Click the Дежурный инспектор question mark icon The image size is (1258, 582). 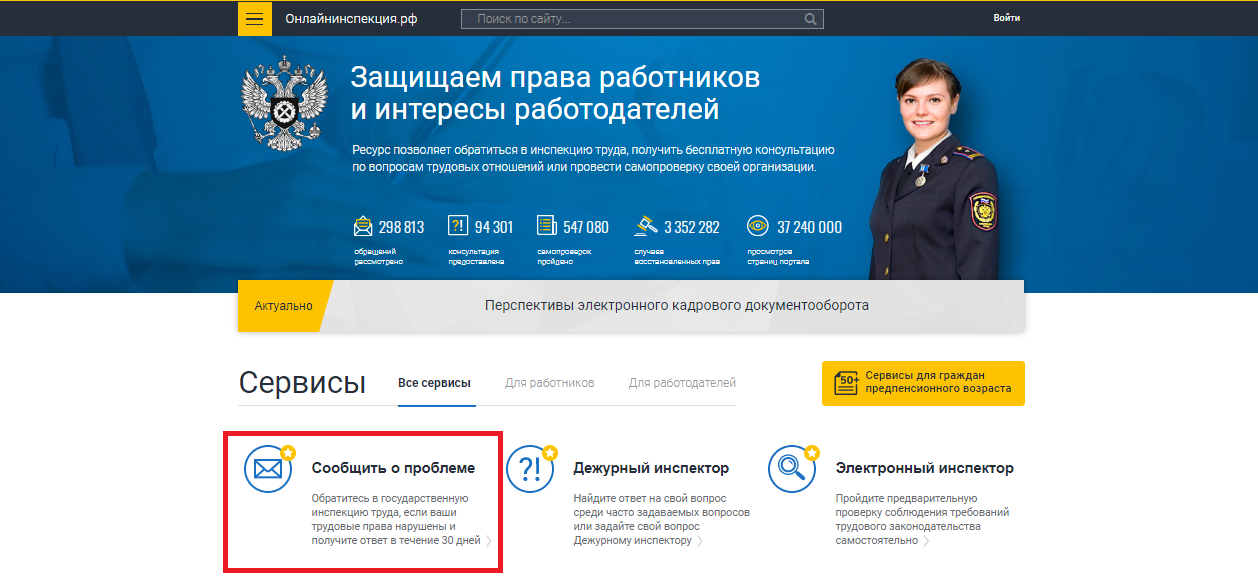pos(530,469)
